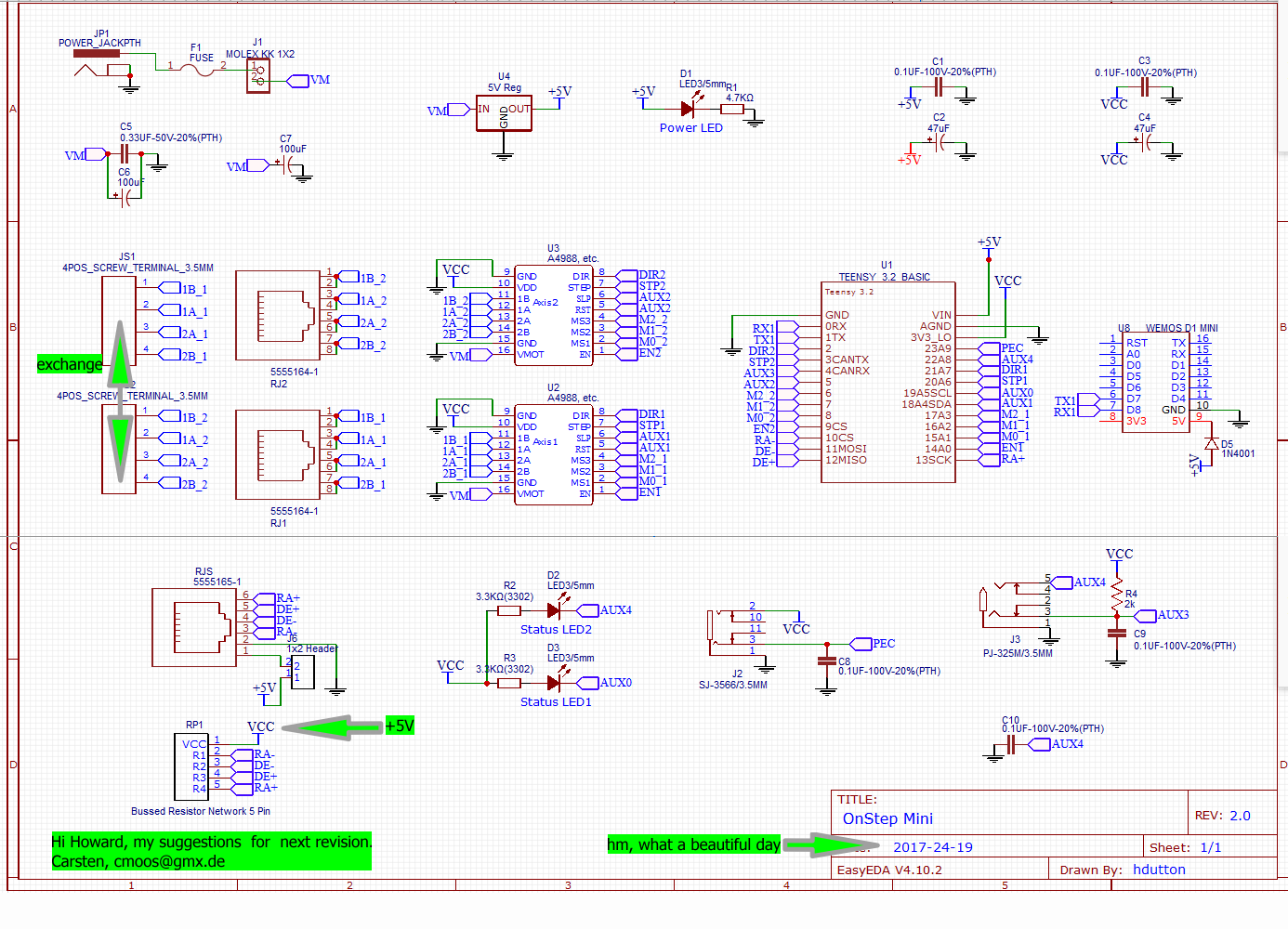Select the J1 MOLEX KK 1X2 connector
The width and height of the screenshot is (1288, 929).
(258, 76)
